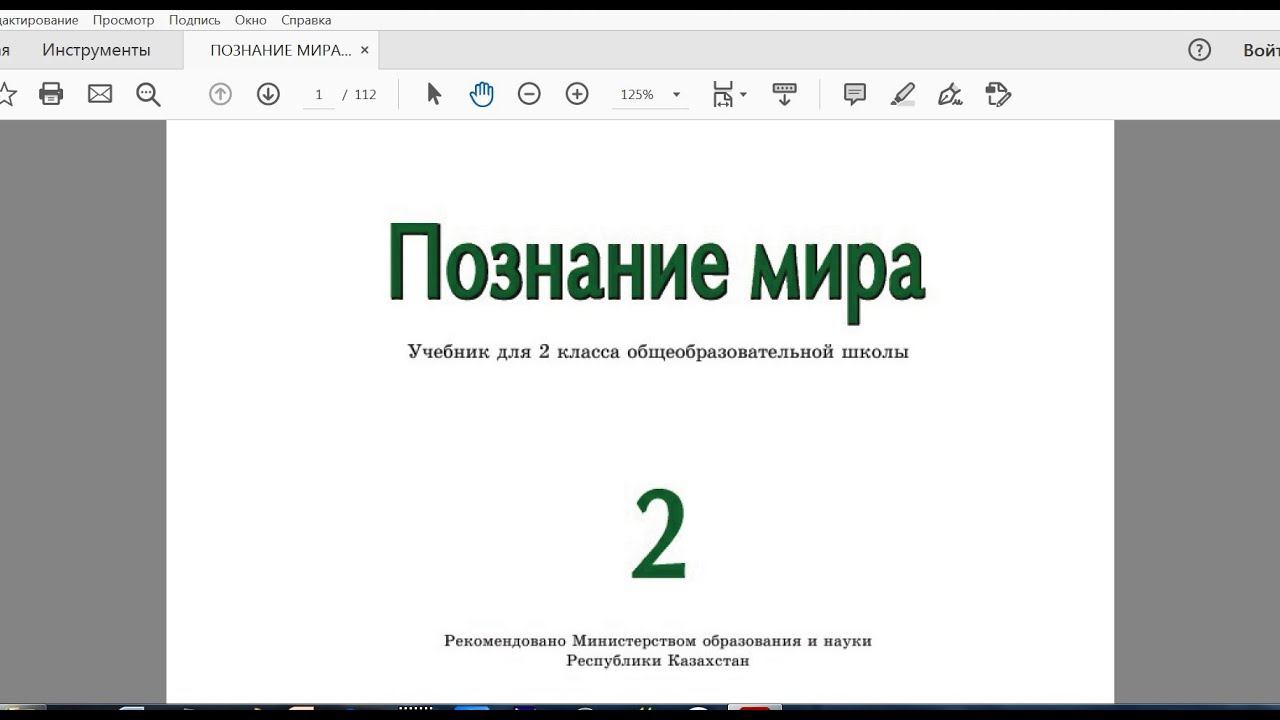This screenshot has height=720, width=1280.
Task: Add a sticky note comment
Action: [855, 94]
